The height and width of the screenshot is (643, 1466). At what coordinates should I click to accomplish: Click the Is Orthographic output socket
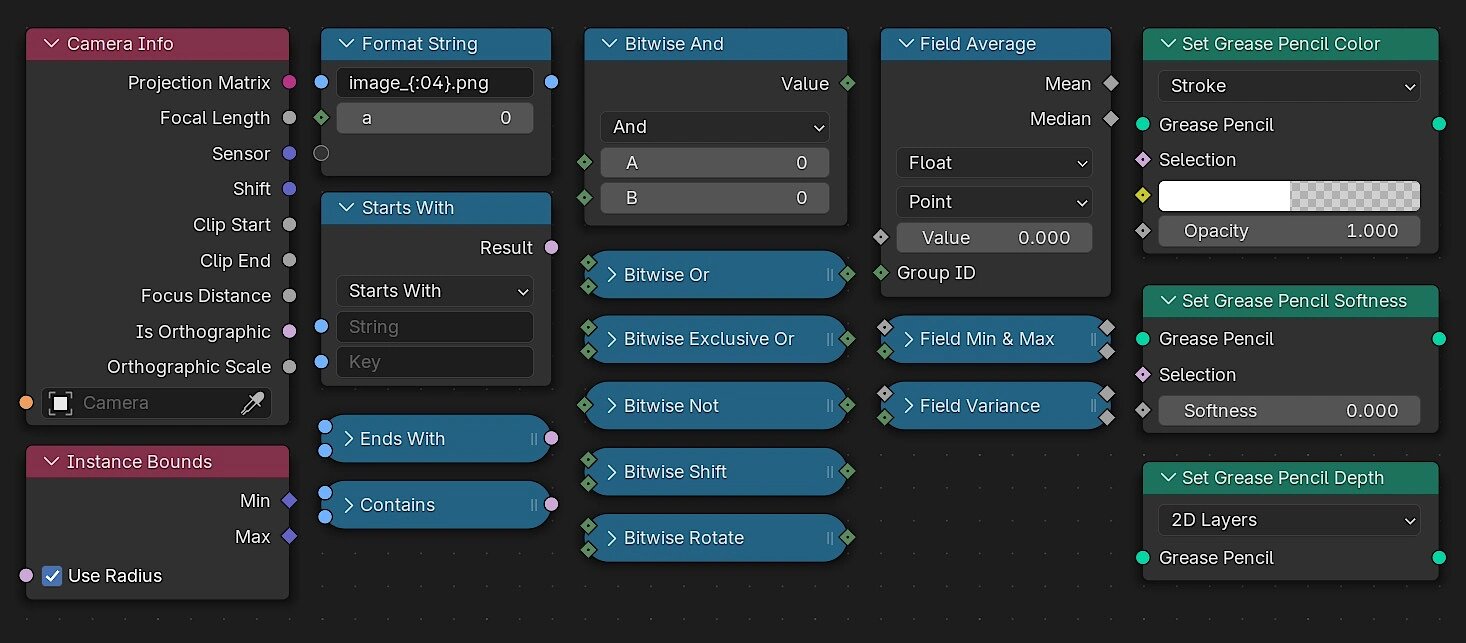290,331
